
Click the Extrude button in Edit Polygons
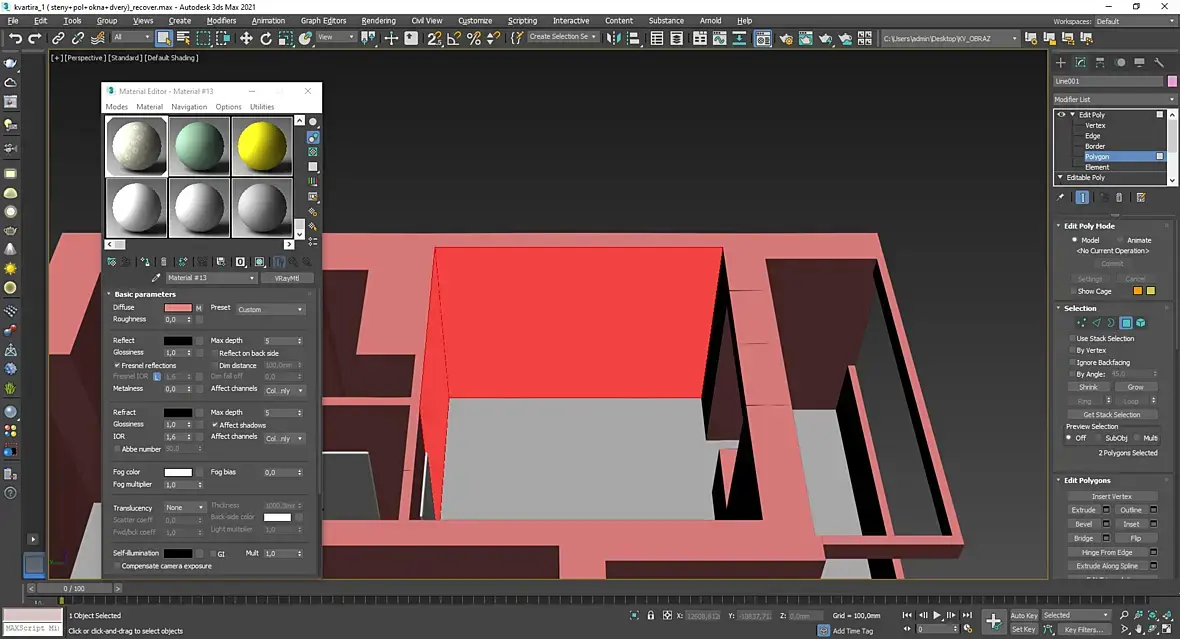[x=1084, y=510]
